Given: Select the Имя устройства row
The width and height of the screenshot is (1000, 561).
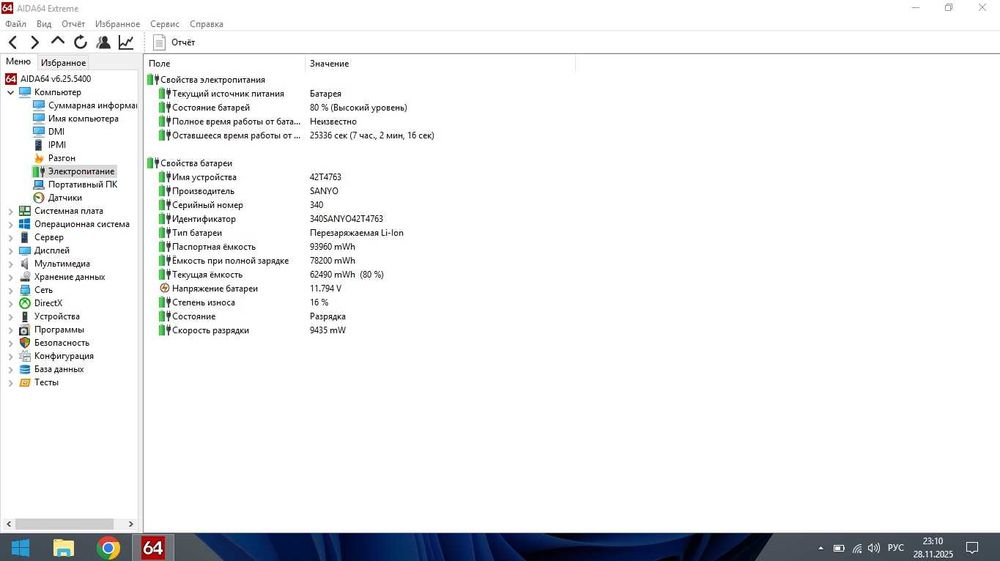Looking at the screenshot, I should (360, 177).
